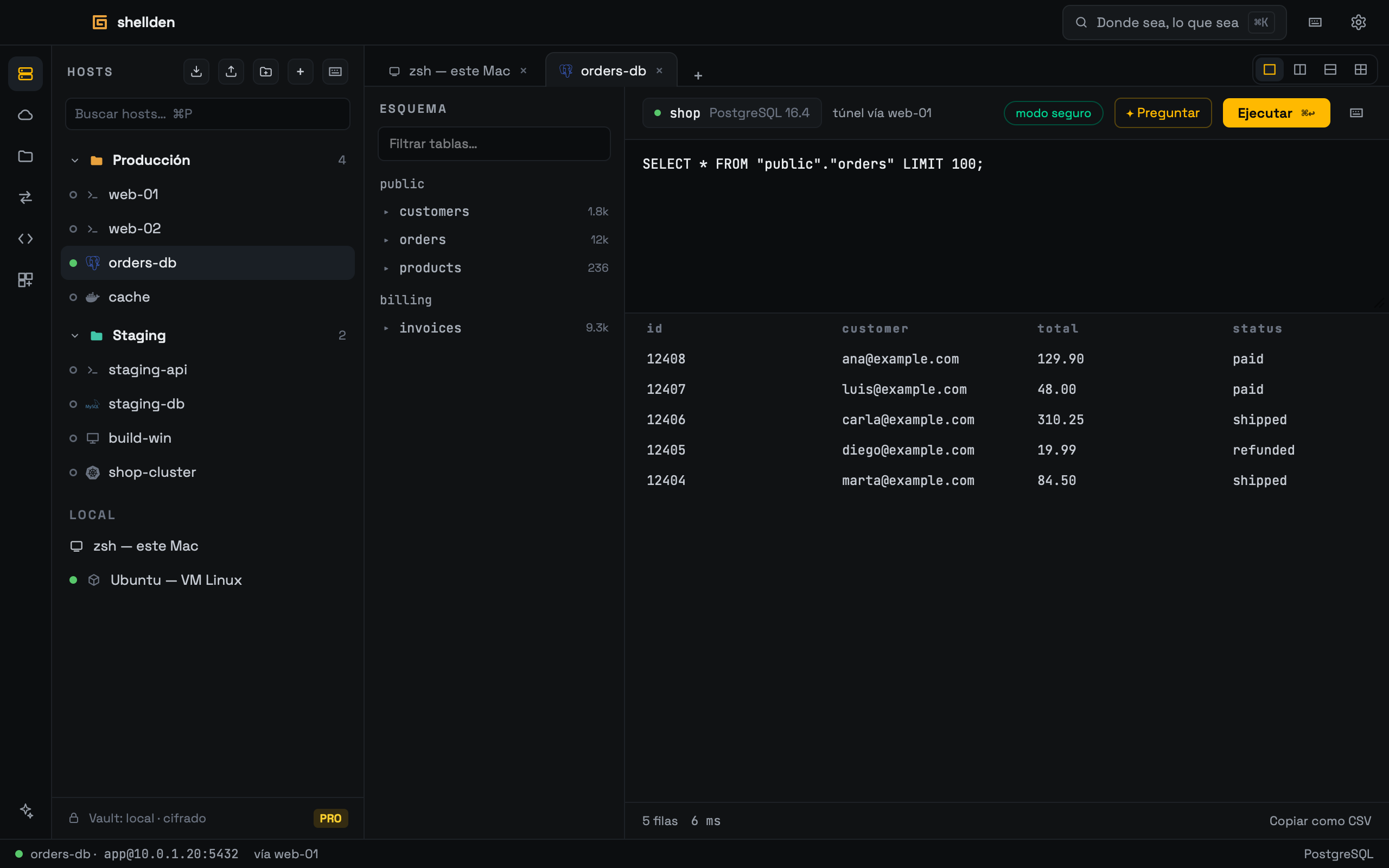Expand the customers table in schema

pyautogui.click(x=386, y=212)
